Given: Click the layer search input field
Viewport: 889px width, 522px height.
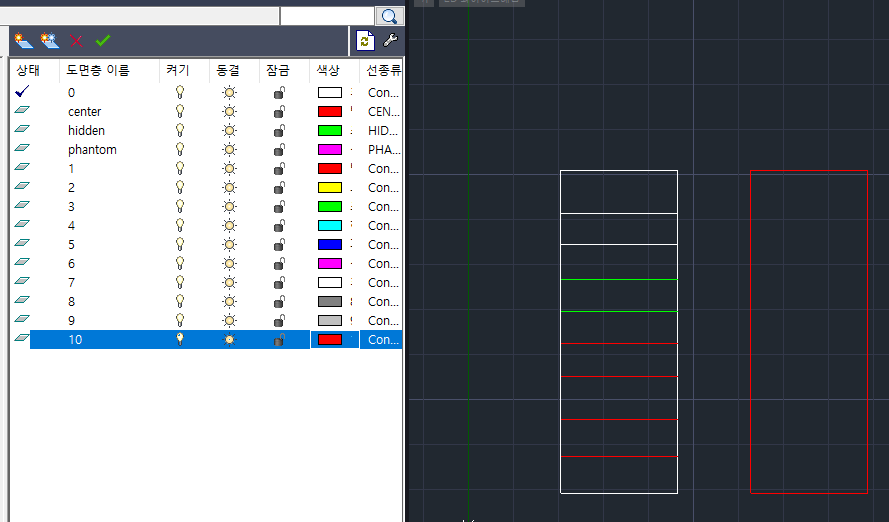Looking at the screenshot, I should [x=326, y=16].
